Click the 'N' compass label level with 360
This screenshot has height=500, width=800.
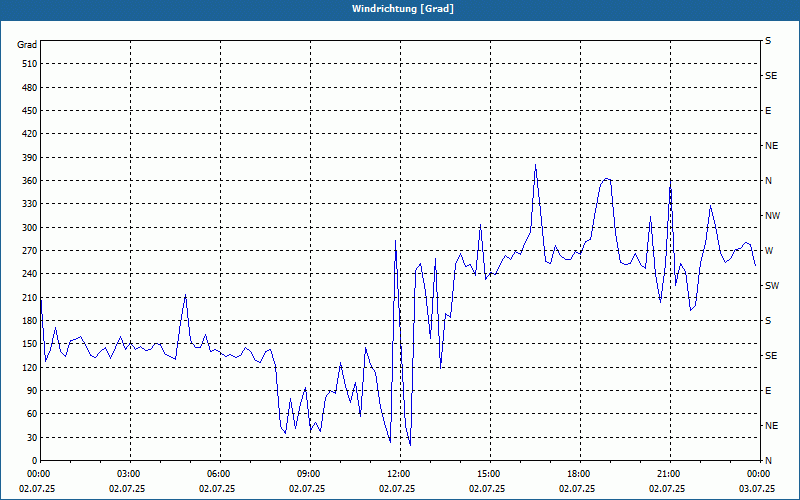[x=768, y=181]
